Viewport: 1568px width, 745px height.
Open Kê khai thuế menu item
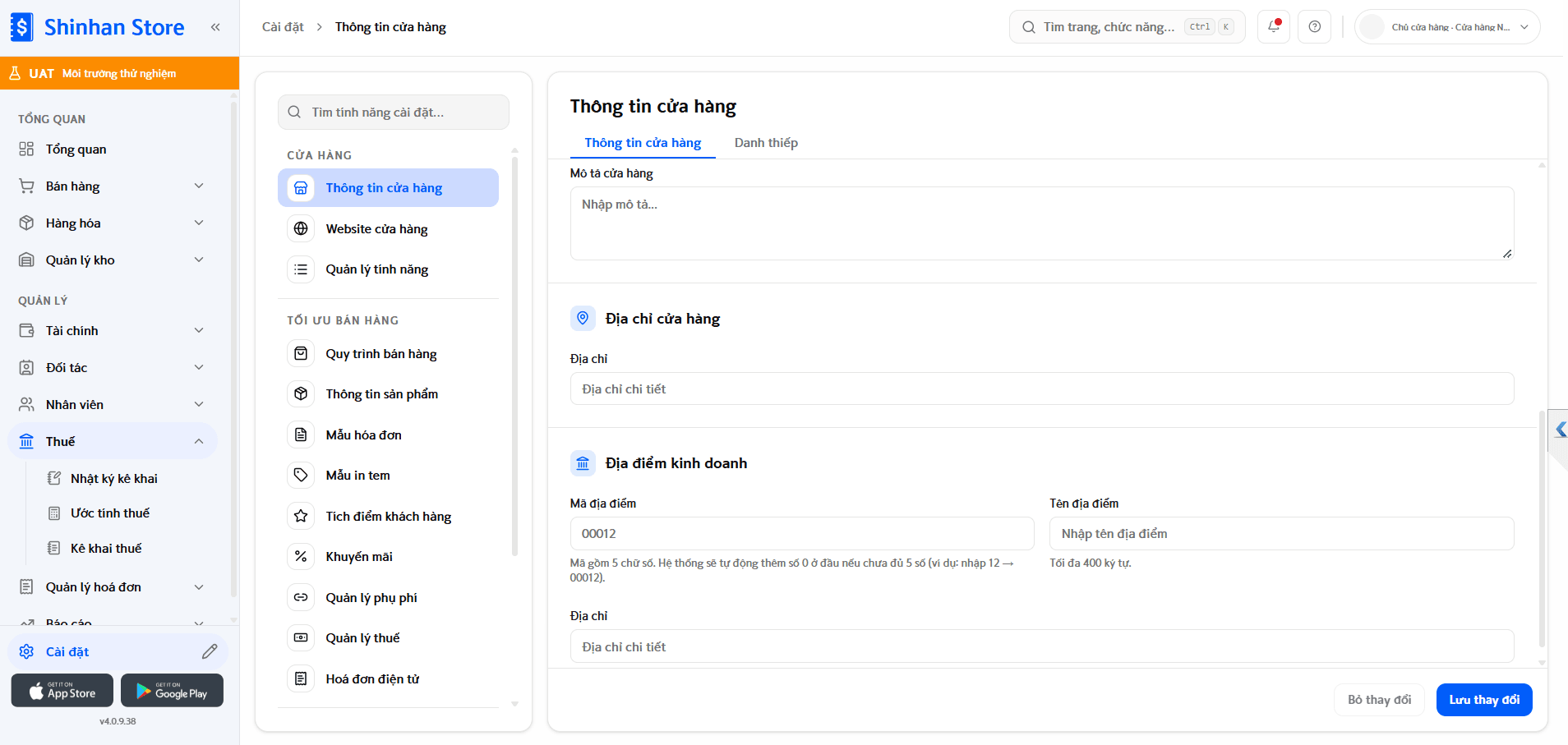(106, 549)
